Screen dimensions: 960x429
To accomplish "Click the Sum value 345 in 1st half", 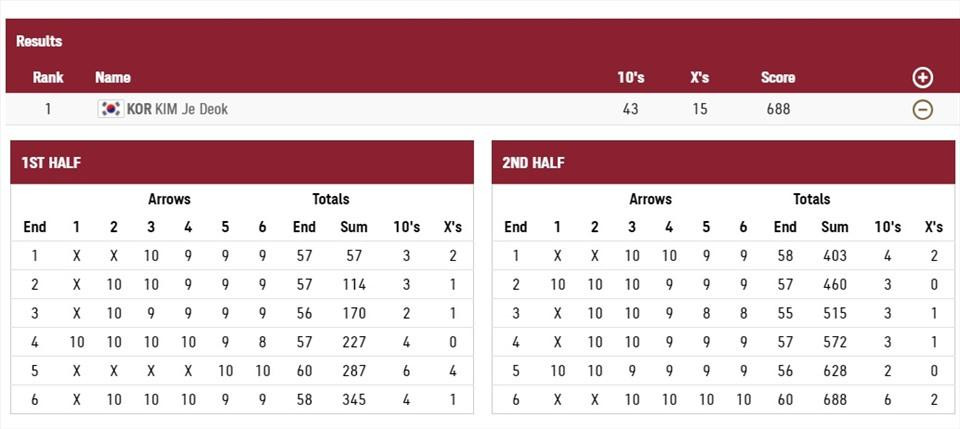I will click(x=353, y=399).
